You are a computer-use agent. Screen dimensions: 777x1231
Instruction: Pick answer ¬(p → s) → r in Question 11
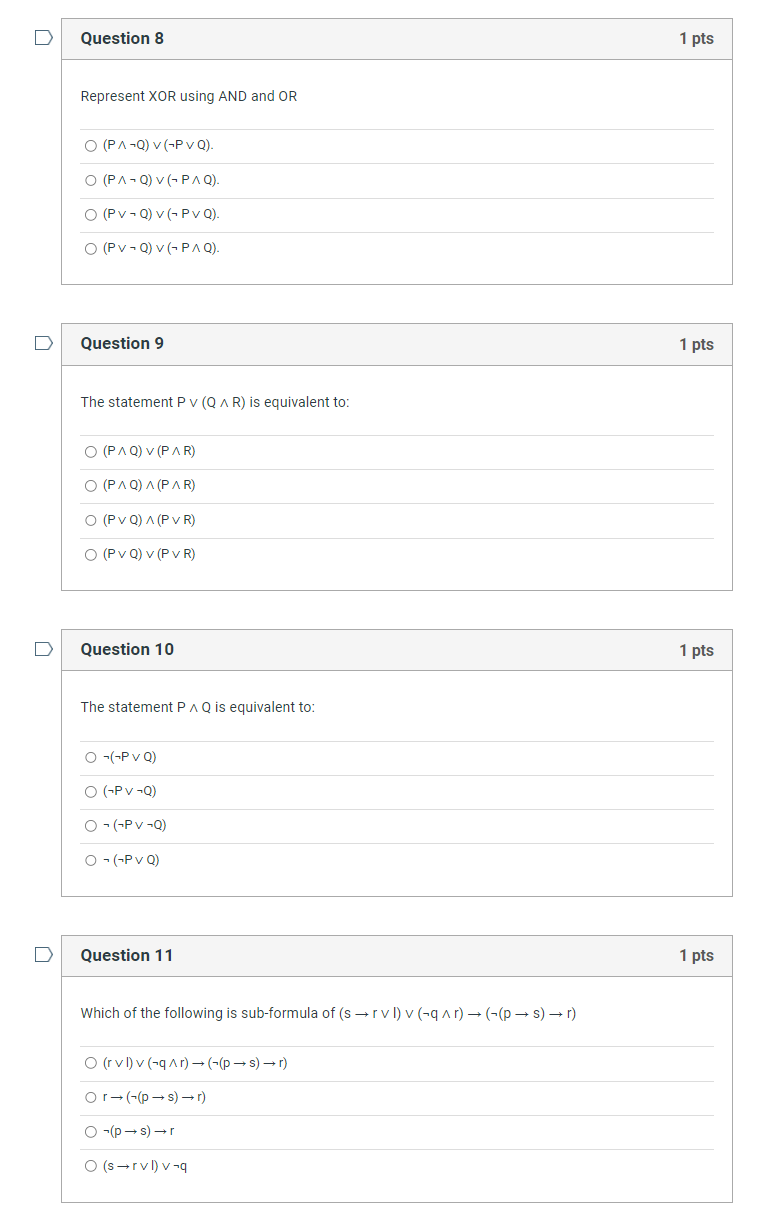click(90, 1131)
